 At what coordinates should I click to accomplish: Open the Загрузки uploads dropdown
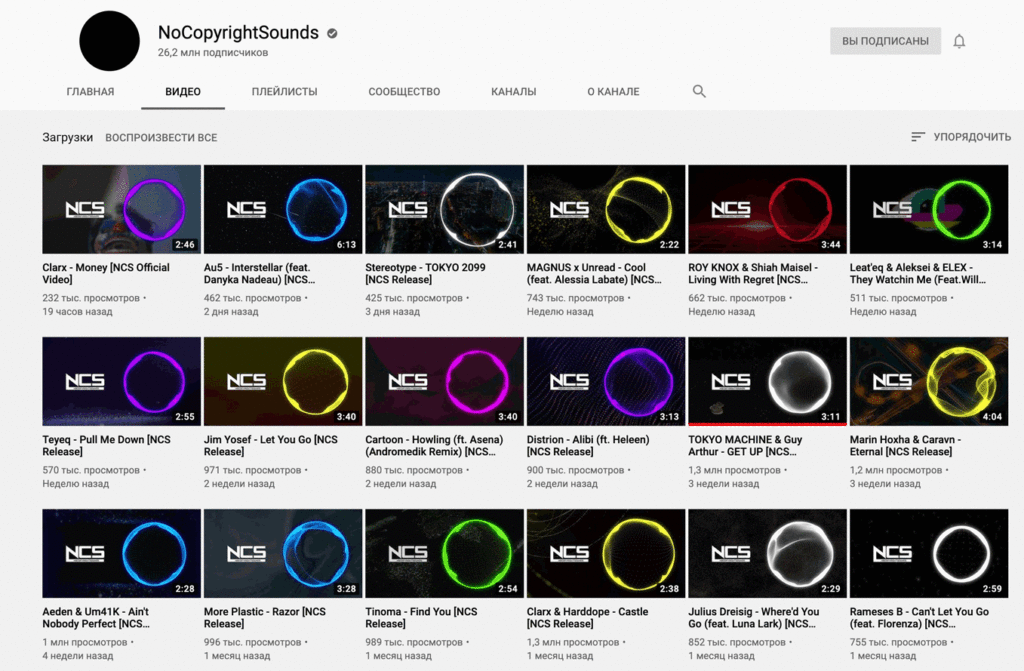67,137
